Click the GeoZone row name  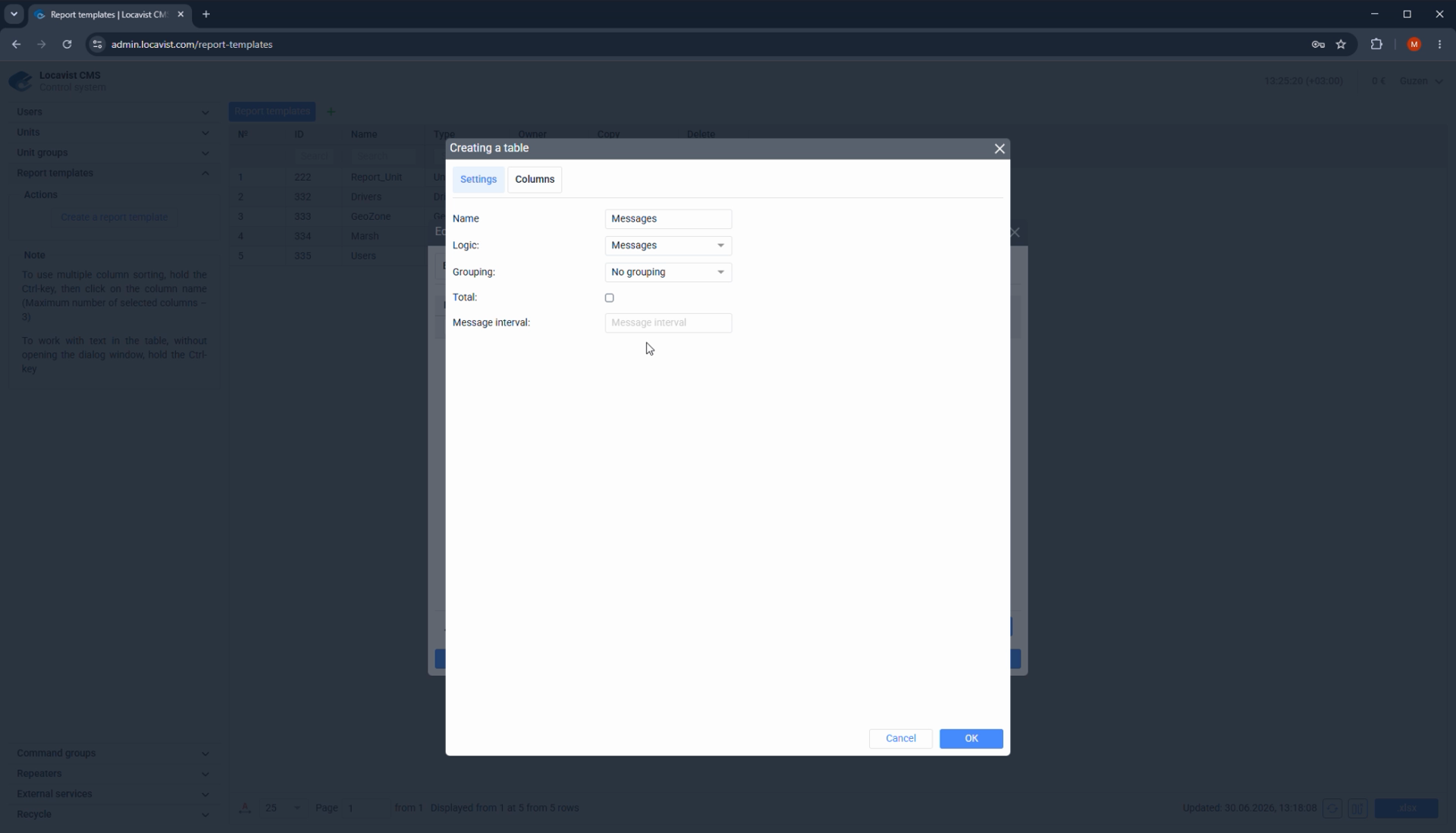[x=371, y=216]
